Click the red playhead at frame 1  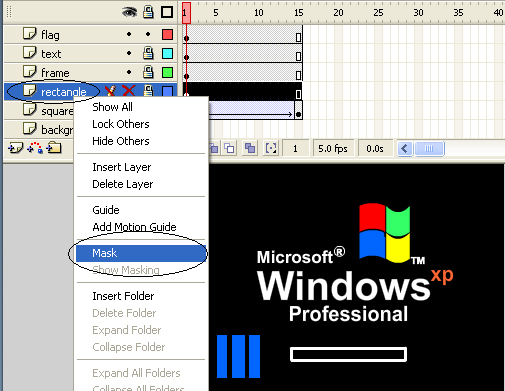[186, 13]
